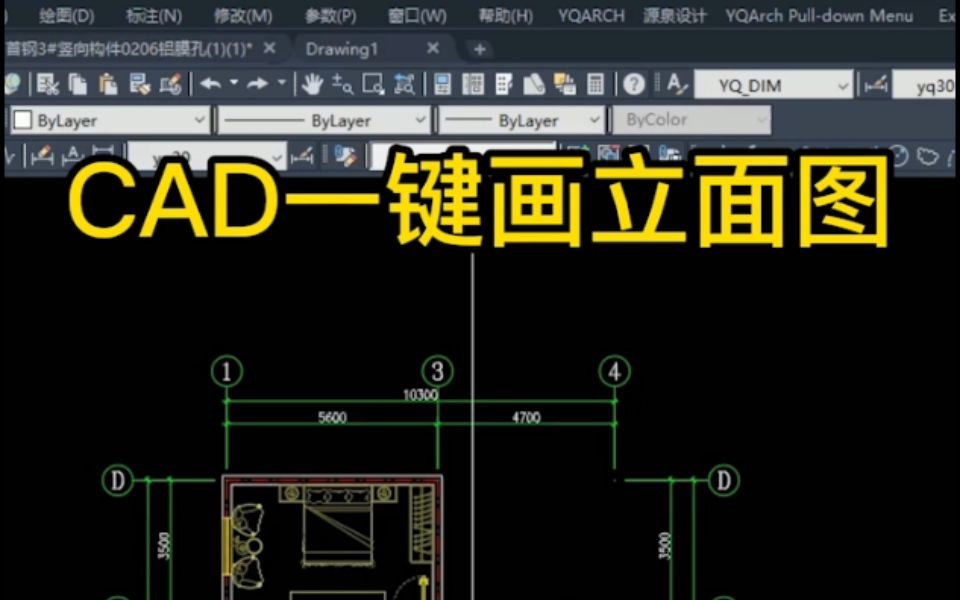Click the dimension style icon near YQ_DIM

[x=877, y=86]
